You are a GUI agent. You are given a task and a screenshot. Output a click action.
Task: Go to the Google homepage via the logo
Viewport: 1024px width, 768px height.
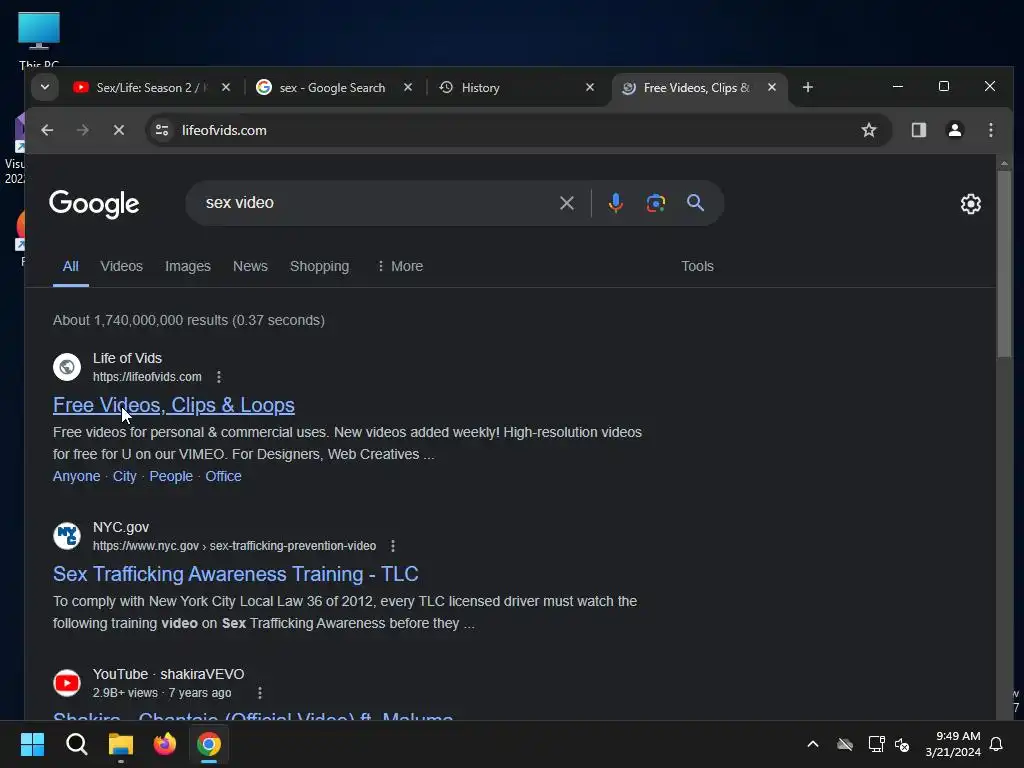point(94,204)
